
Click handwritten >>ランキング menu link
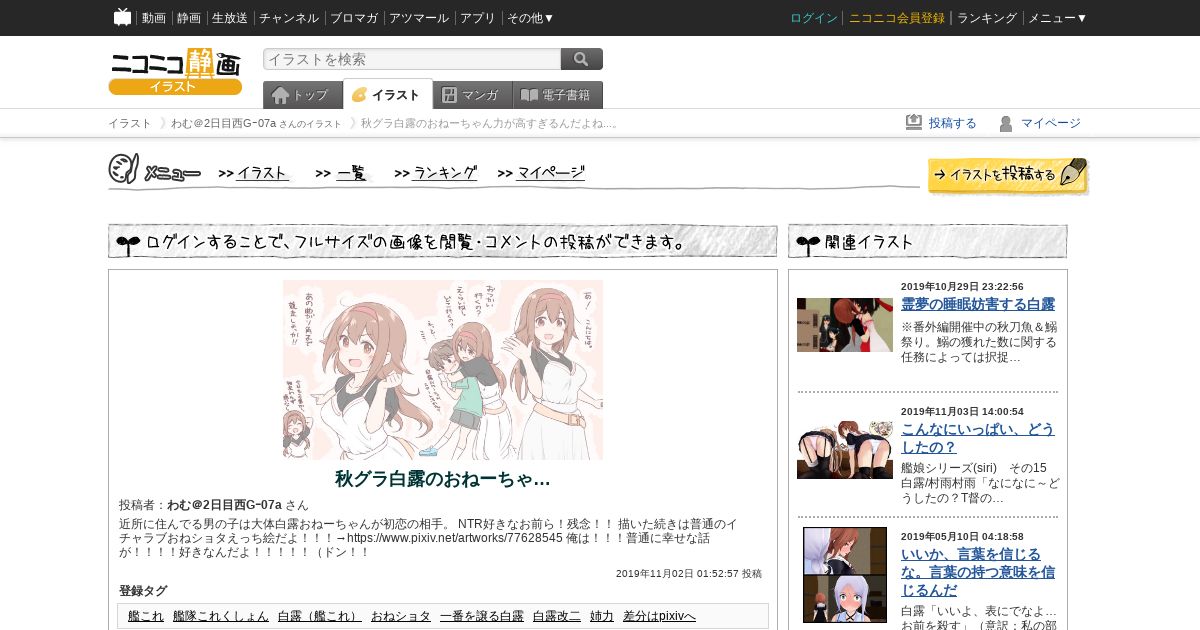[436, 173]
